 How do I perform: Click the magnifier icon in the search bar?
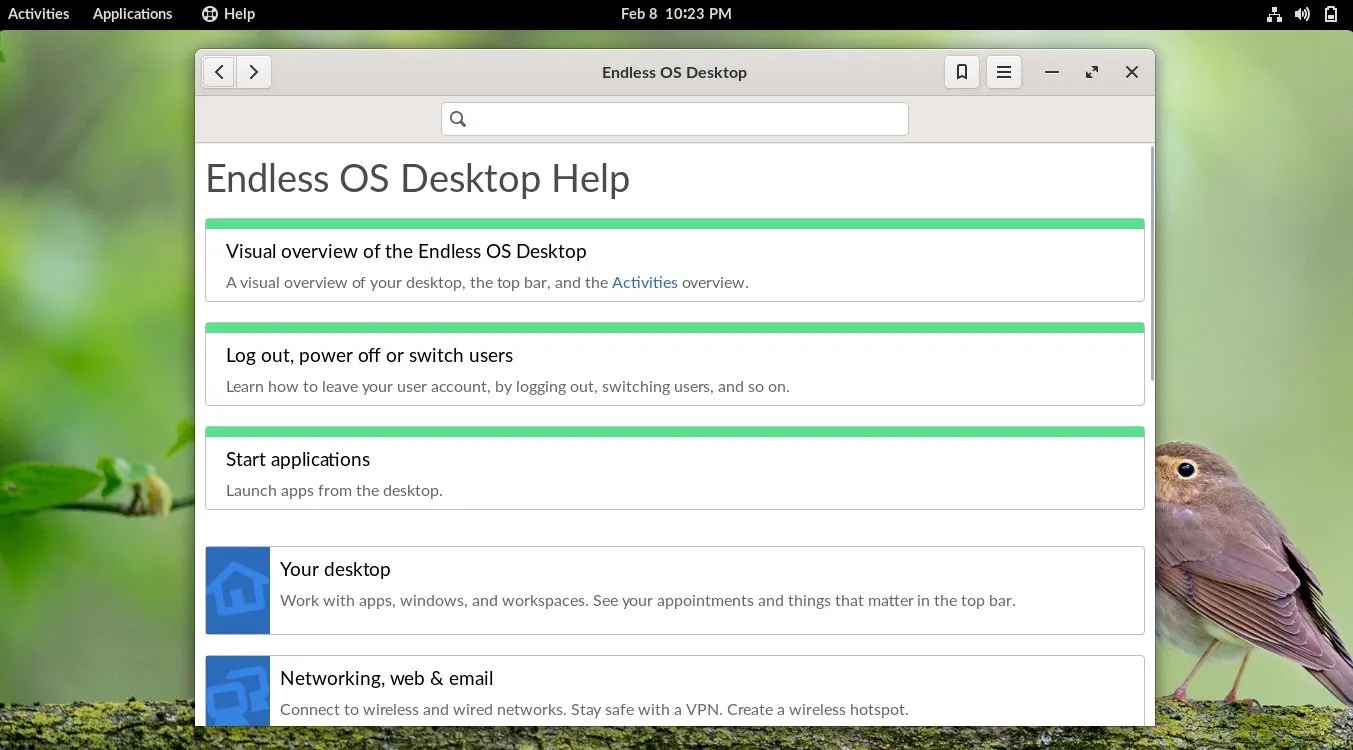point(457,119)
